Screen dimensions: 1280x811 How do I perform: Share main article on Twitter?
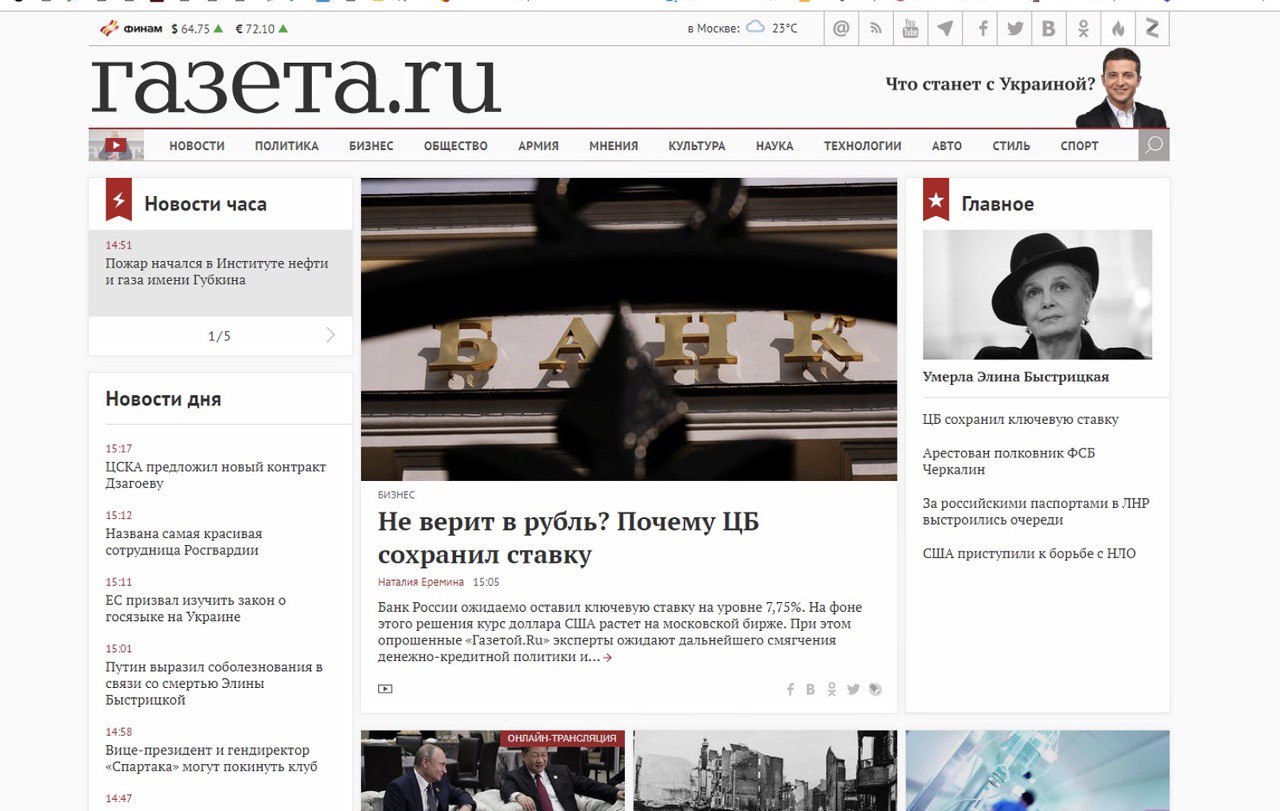[x=853, y=689]
